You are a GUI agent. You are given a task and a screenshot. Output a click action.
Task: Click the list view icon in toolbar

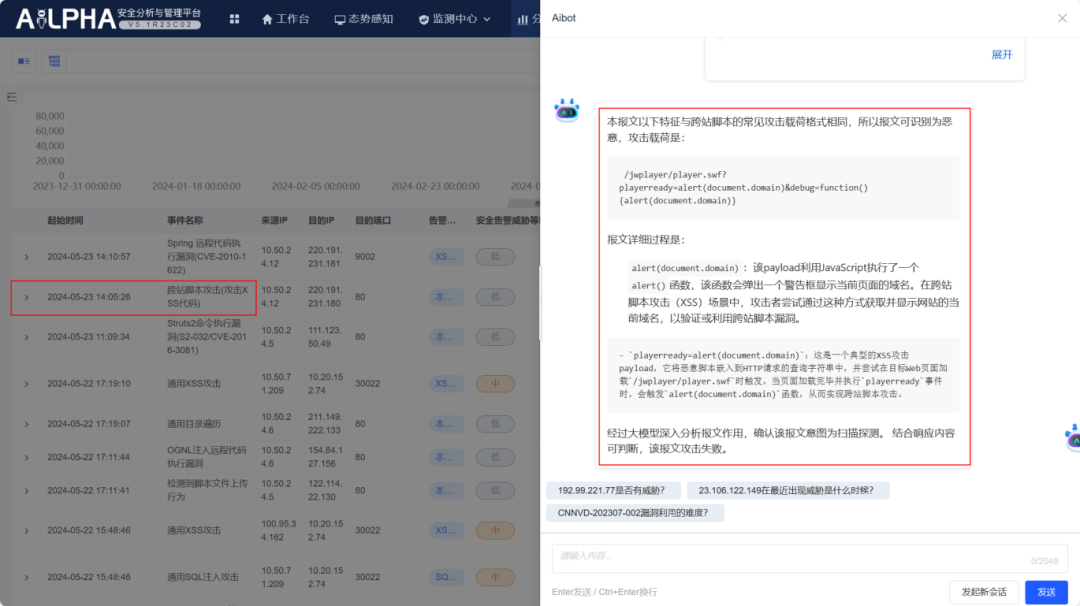click(24, 61)
